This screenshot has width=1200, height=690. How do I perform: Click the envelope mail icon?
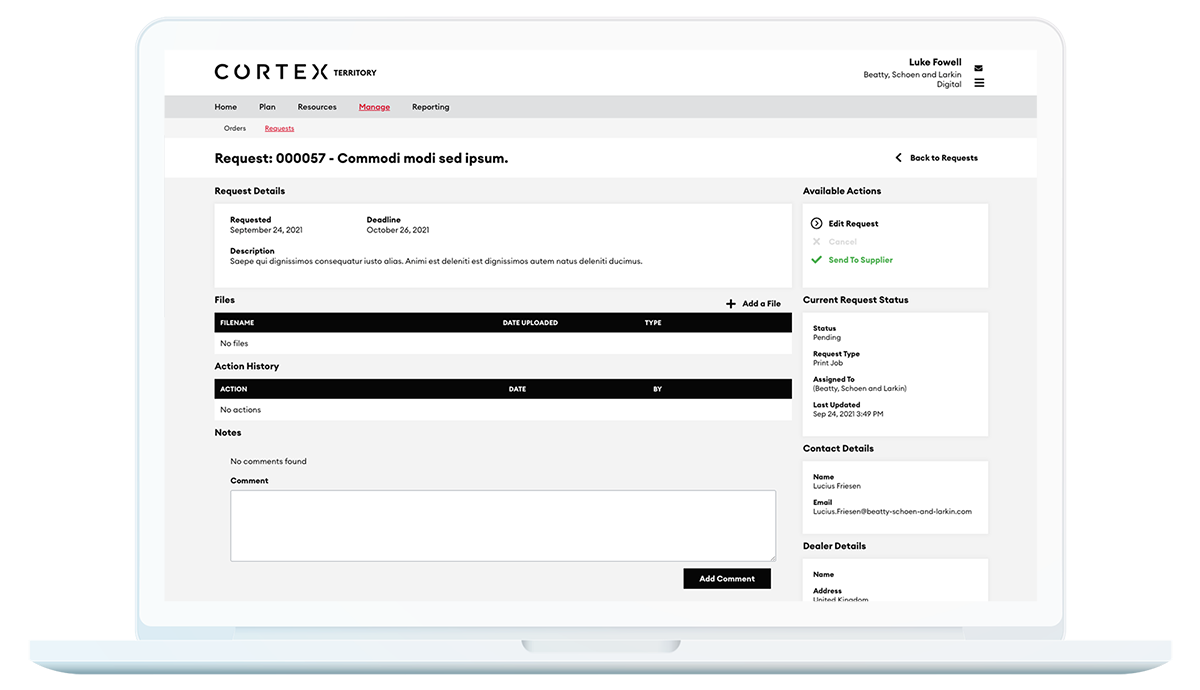coord(979,69)
